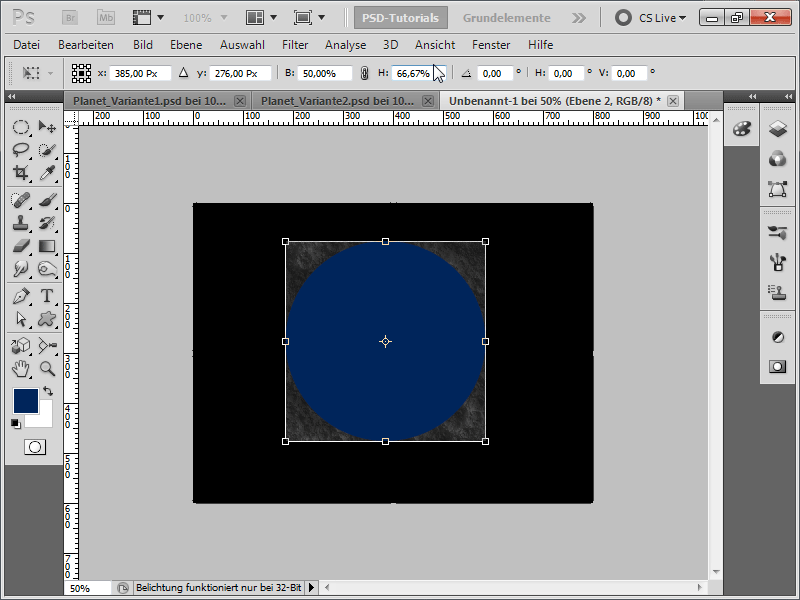Viewport: 800px width, 600px height.
Task: Open the Adjustments panel icon
Action: pyautogui.click(x=778, y=337)
